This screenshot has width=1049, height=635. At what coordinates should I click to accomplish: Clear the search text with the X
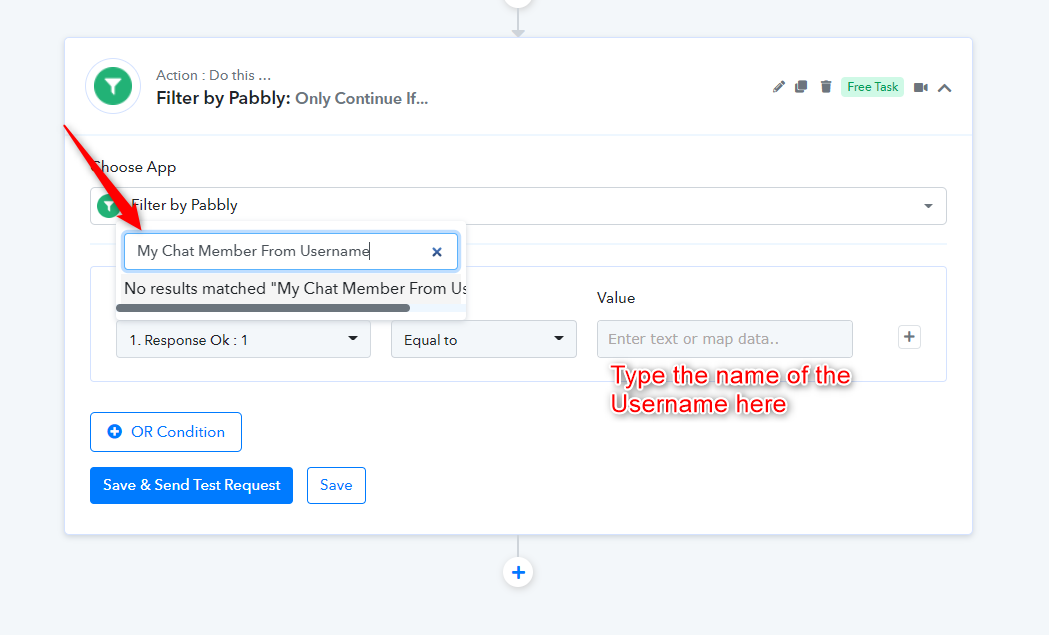pyautogui.click(x=437, y=252)
